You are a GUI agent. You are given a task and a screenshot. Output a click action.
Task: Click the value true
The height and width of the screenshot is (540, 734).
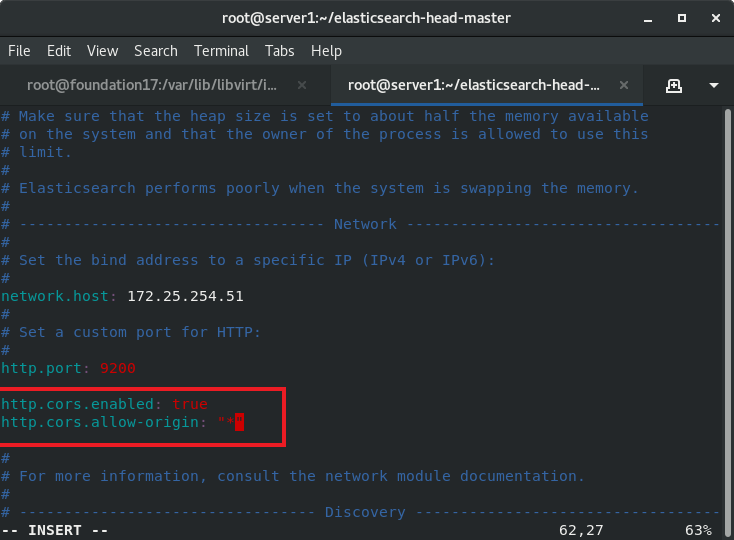click(190, 404)
